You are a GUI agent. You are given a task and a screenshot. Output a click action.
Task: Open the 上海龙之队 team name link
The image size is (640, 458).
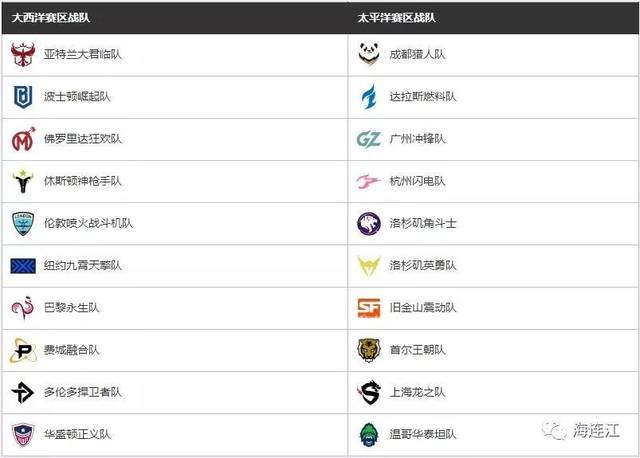pyautogui.click(x=422, y=392)
